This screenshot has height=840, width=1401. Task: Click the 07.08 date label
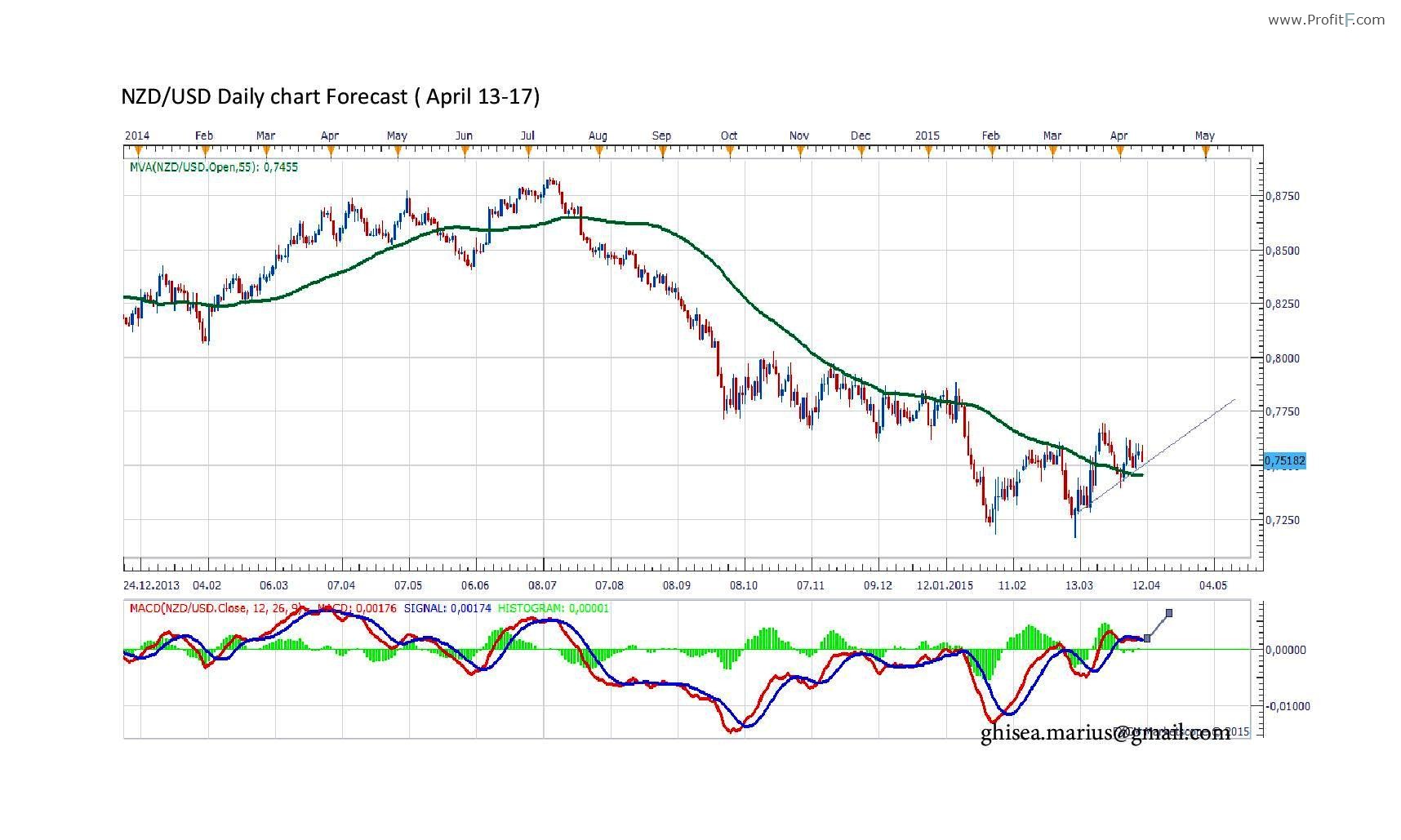click(x=609, y=585)
